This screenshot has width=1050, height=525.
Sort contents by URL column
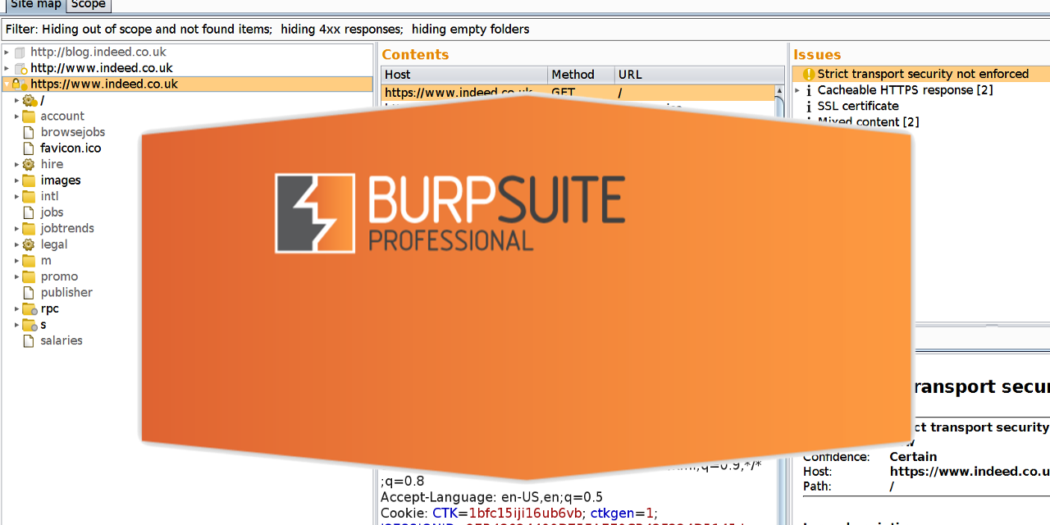[x=699, y=74]
